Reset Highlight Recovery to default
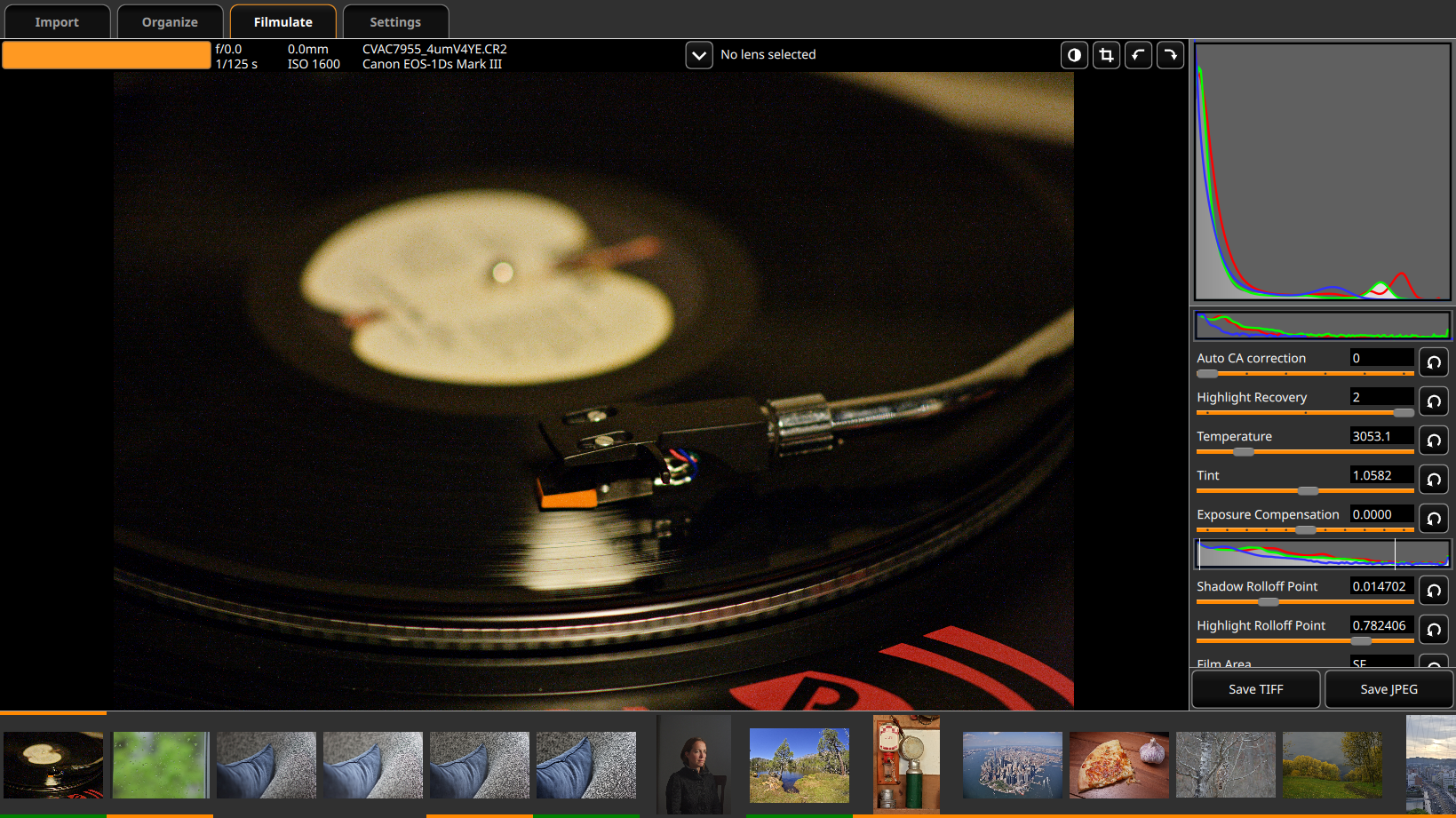This screenshot has width=1456, height=818. (x=1434, y=401)
